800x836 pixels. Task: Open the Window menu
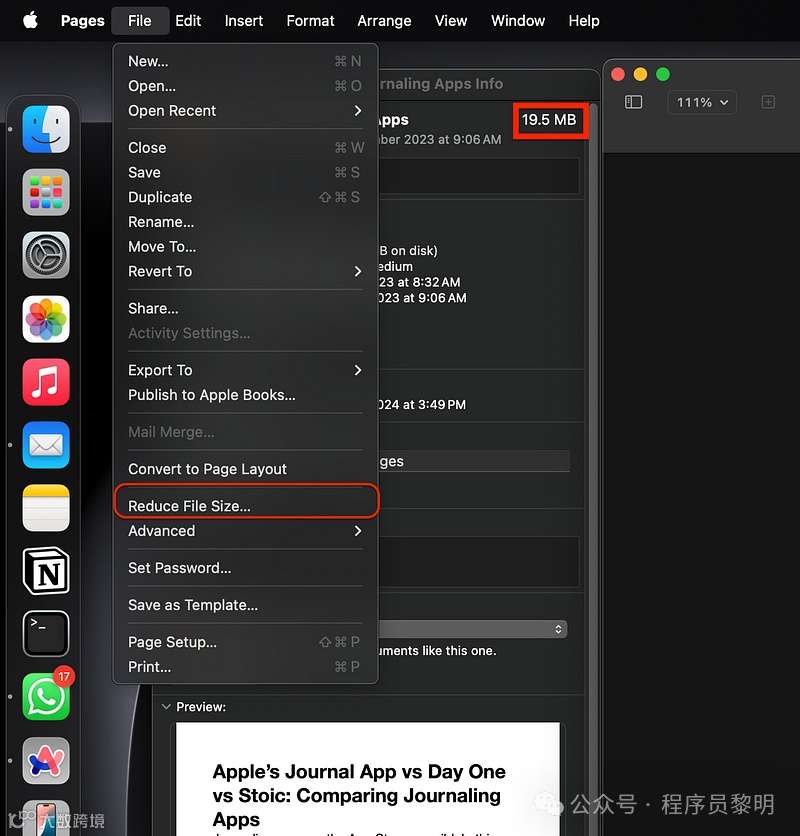[x=518, y=21]
